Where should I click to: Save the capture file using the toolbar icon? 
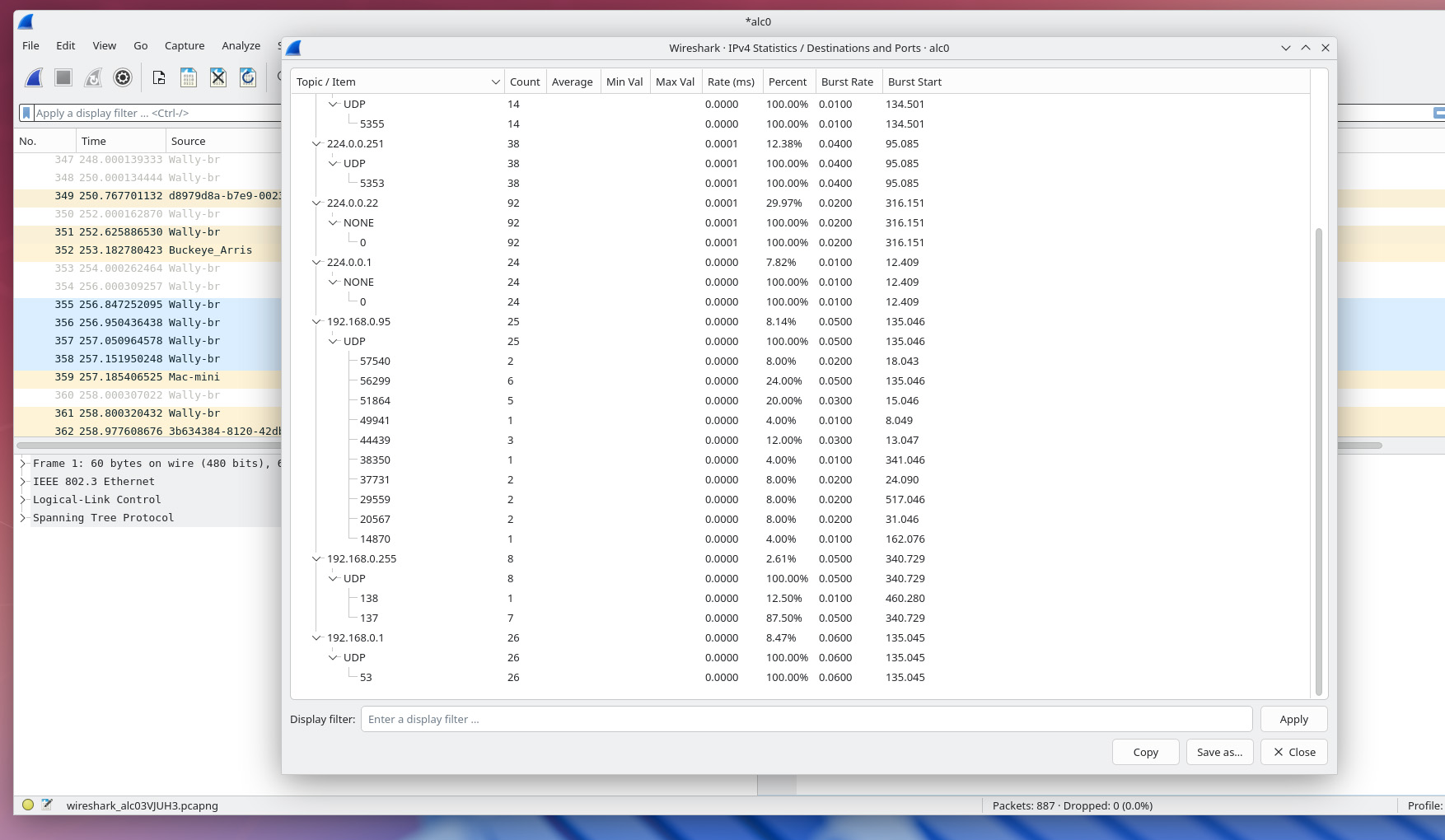[x=189, y=77]
